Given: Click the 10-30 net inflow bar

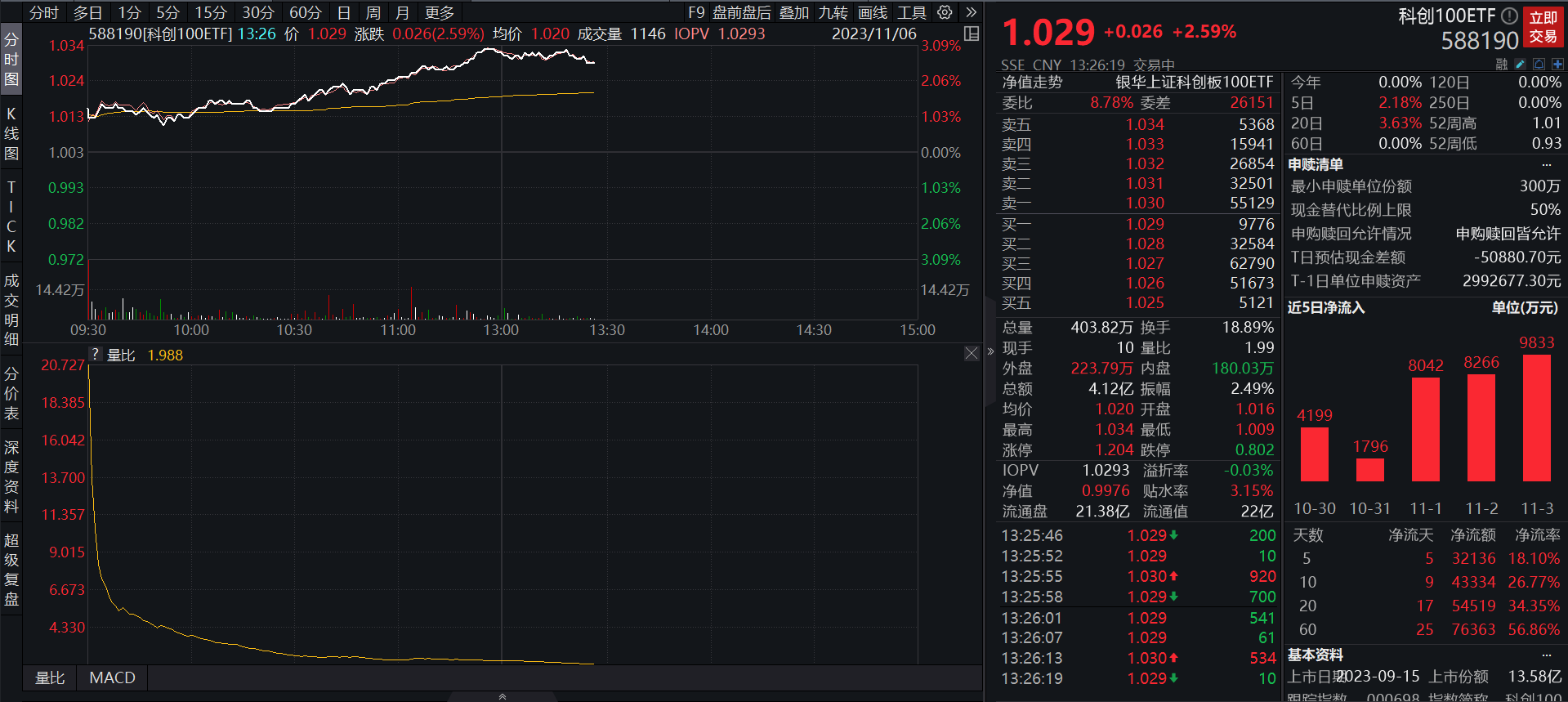Looking at the screenshot, I should coord(1315,454).
